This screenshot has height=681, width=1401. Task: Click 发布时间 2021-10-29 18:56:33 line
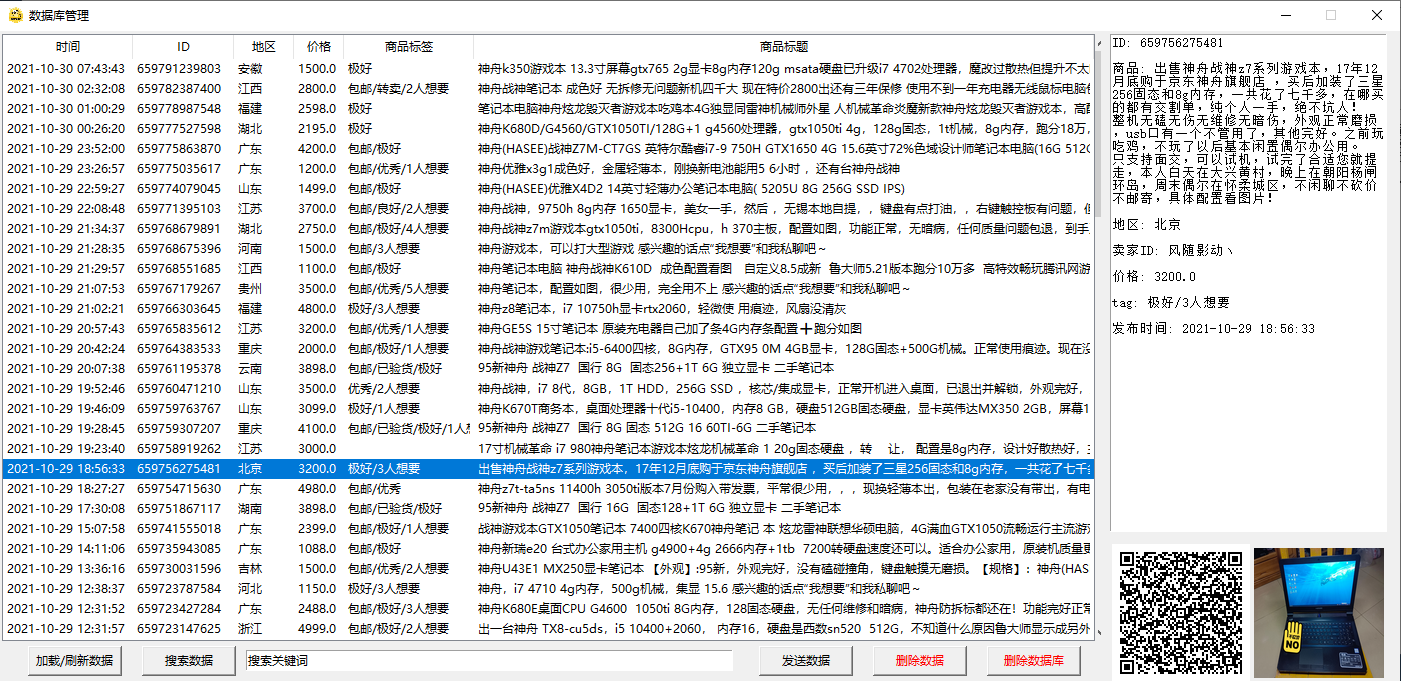(x=1213, y=328)
